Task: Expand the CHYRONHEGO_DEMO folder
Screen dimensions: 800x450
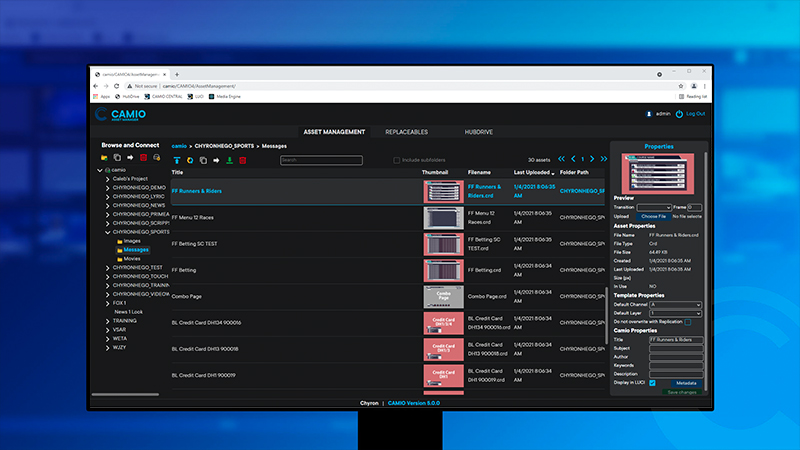Action: 108,188
